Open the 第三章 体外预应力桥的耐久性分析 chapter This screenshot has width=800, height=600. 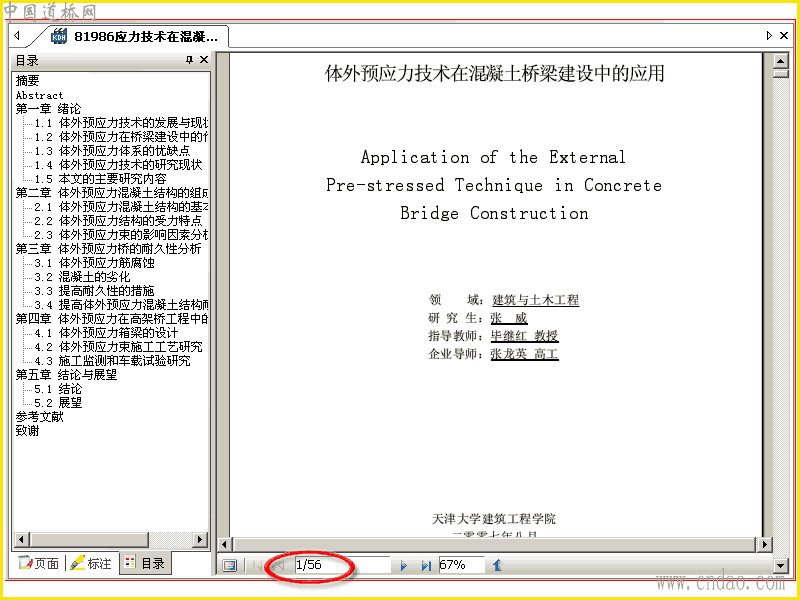tap(108, 248)
